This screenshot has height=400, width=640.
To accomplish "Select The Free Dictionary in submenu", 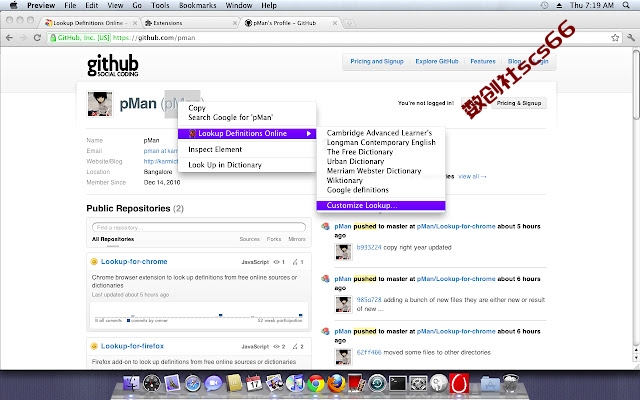I will pos(381,152).
